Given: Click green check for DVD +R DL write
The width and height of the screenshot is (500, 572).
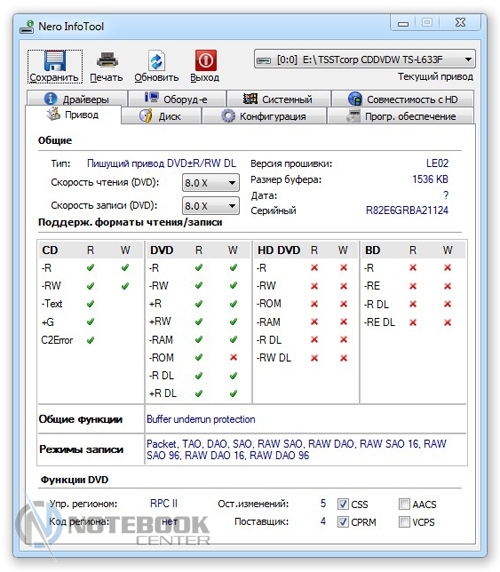Looking at the screenshot, I should 233,393.
